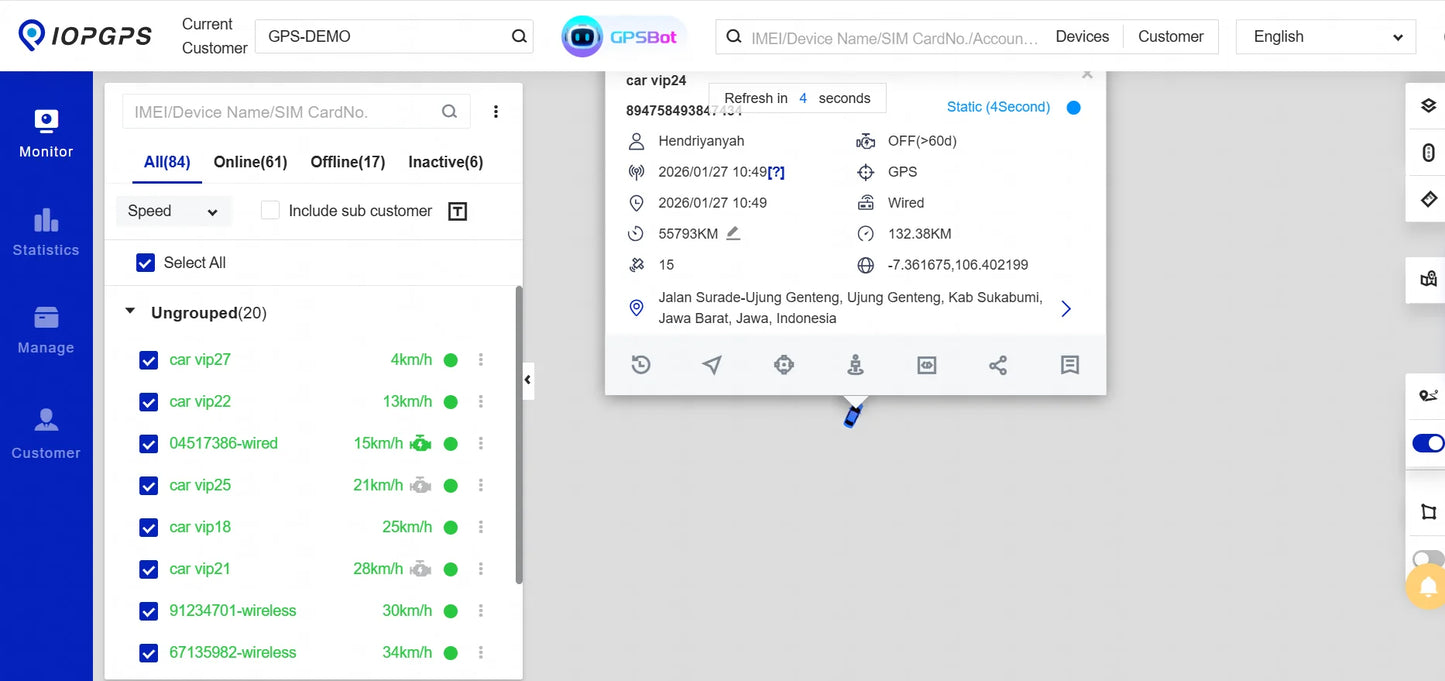
Task: Click the blue status dot beside Static
Action: pos(1074,107)
